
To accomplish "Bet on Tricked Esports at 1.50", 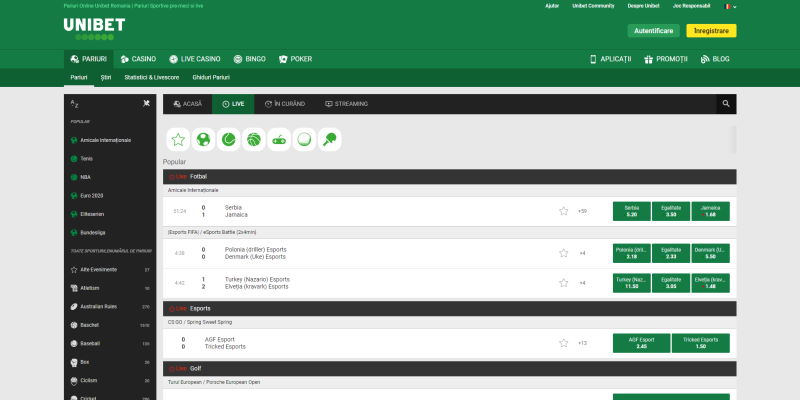I will coord(701,343).
